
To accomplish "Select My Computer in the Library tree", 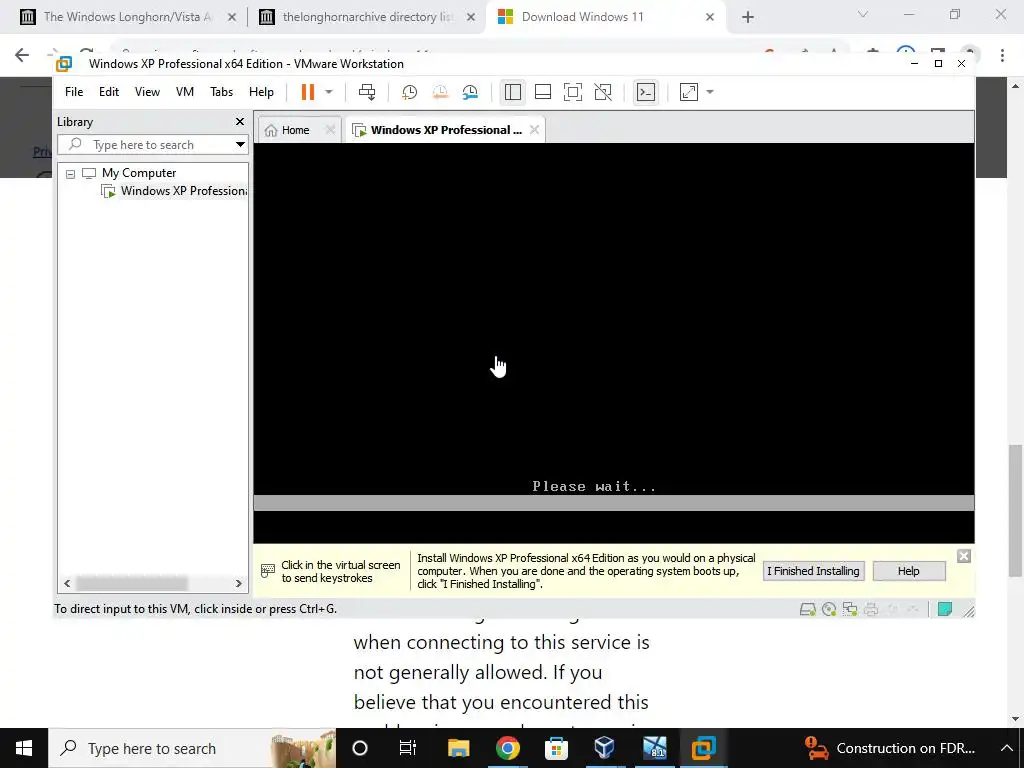I will [138, 173].
